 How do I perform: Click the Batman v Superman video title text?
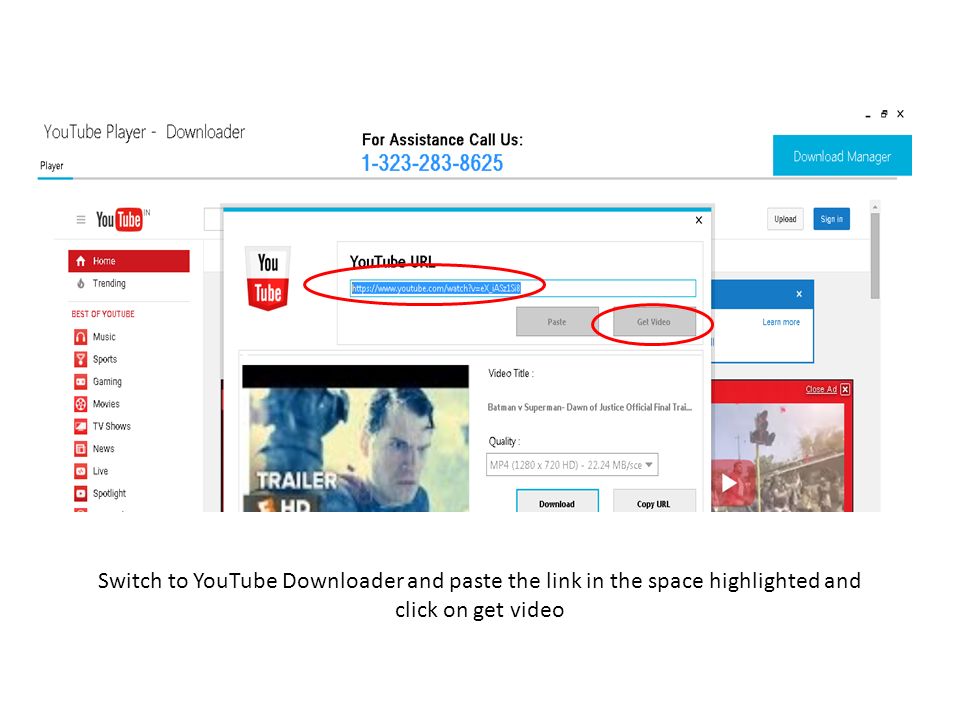590,407
